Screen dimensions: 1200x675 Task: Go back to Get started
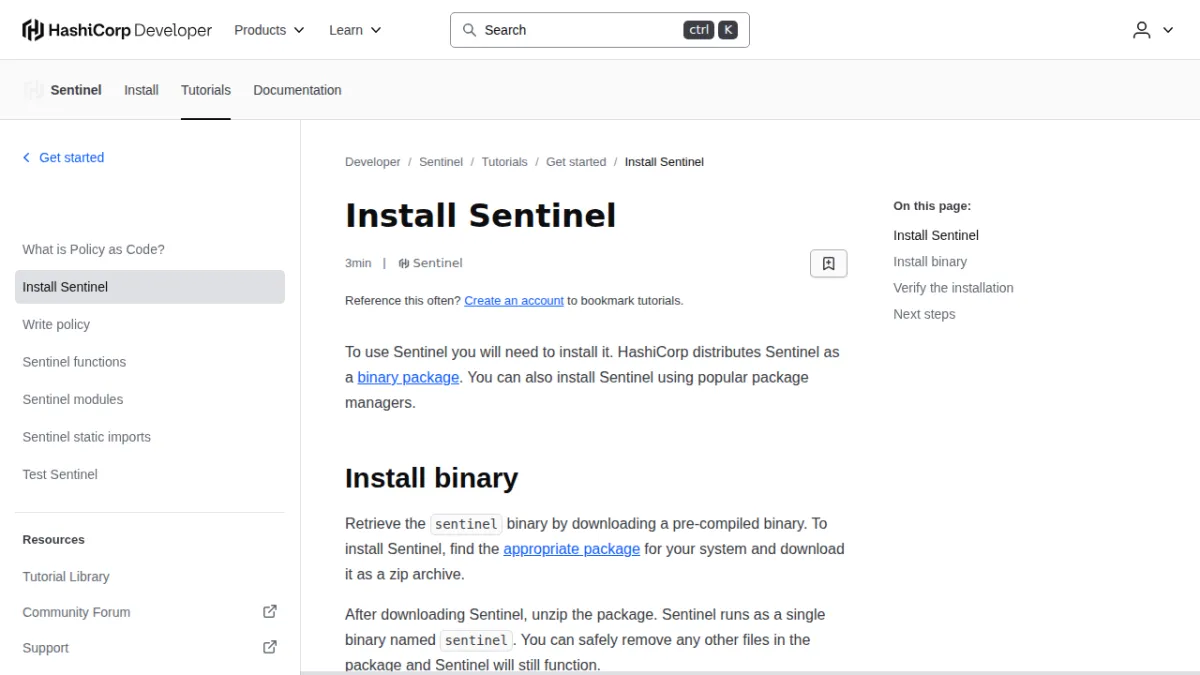[x=71, y=157]
